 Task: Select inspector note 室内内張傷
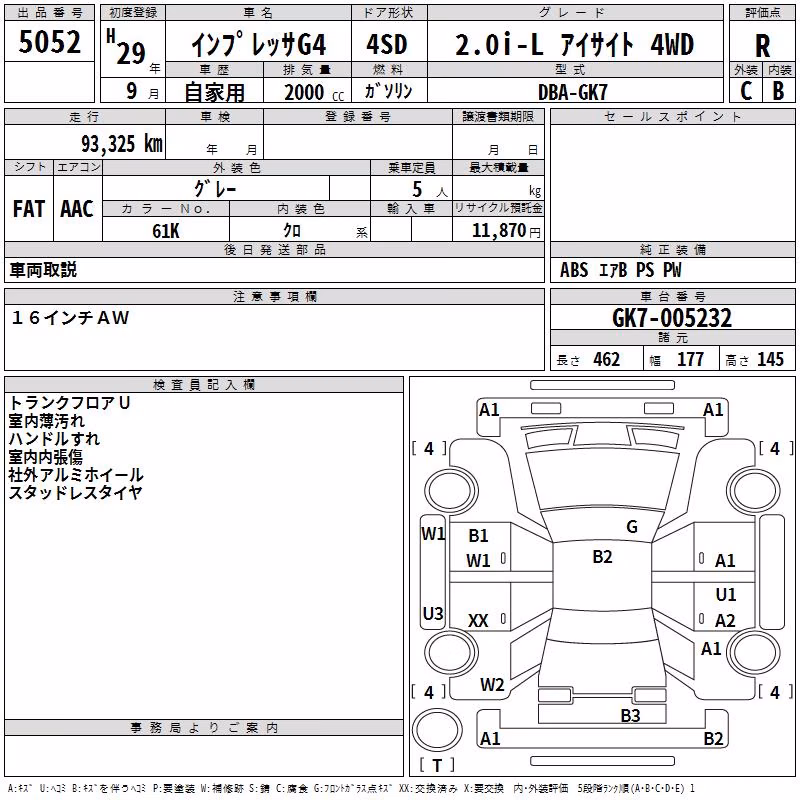point(45,457)
